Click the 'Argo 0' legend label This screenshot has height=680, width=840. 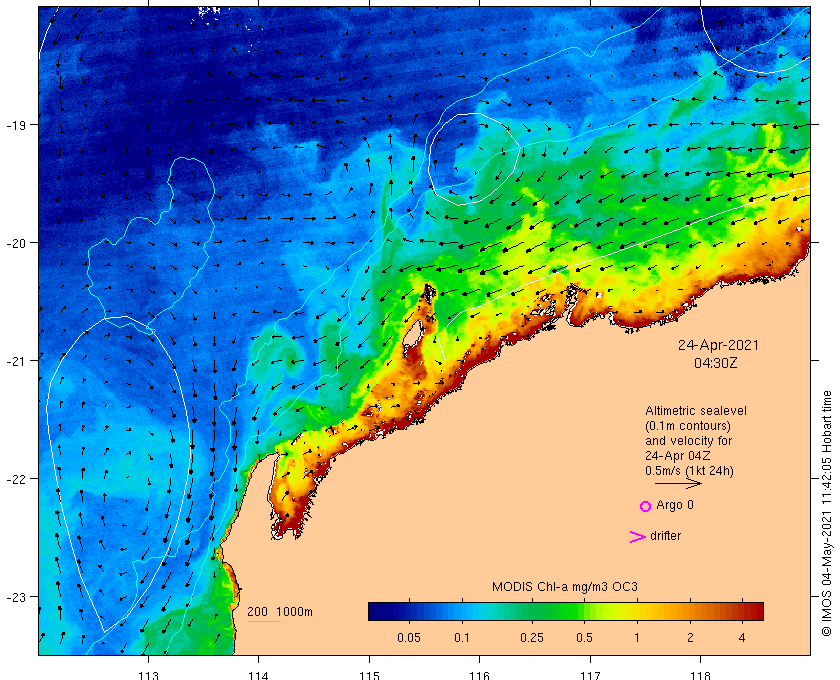pos(675,505)
